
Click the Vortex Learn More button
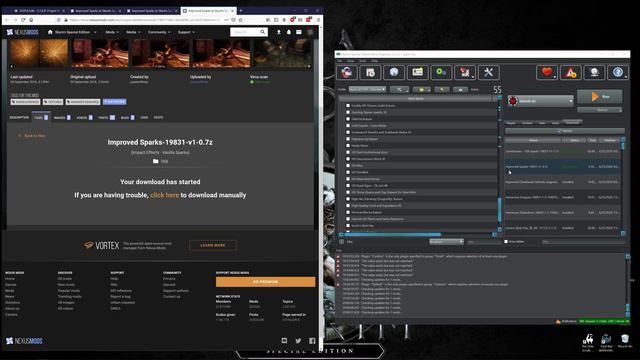pos(213,245)
